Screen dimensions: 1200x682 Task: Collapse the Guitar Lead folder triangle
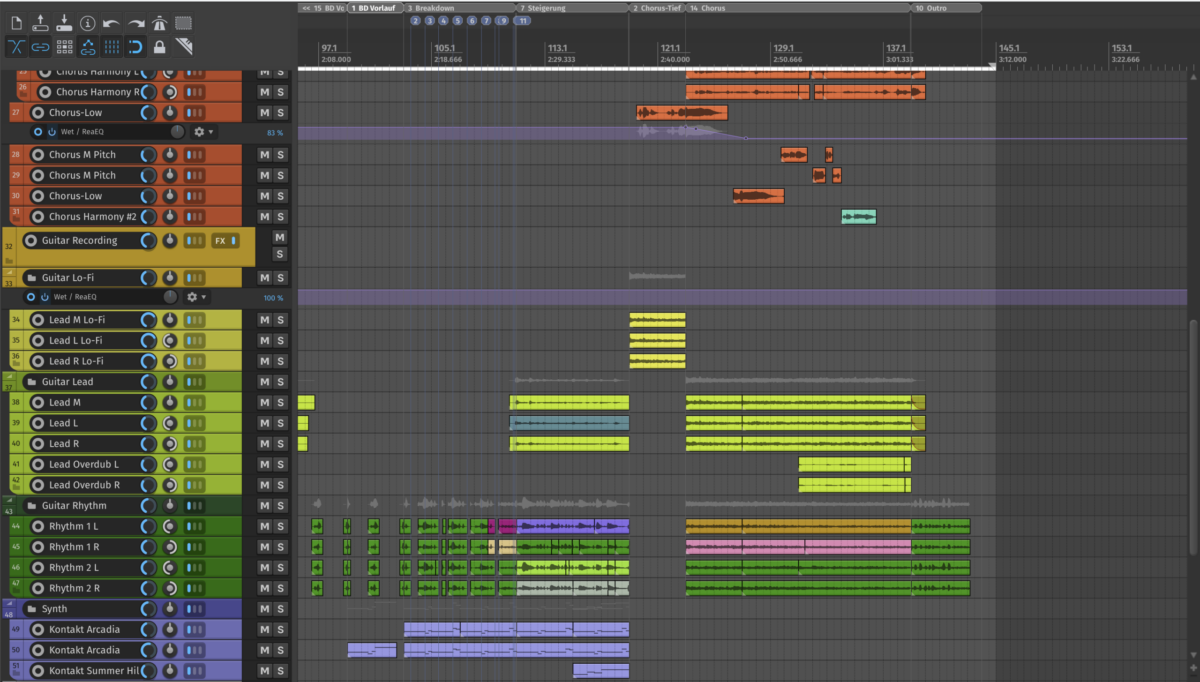pos(10,376)
